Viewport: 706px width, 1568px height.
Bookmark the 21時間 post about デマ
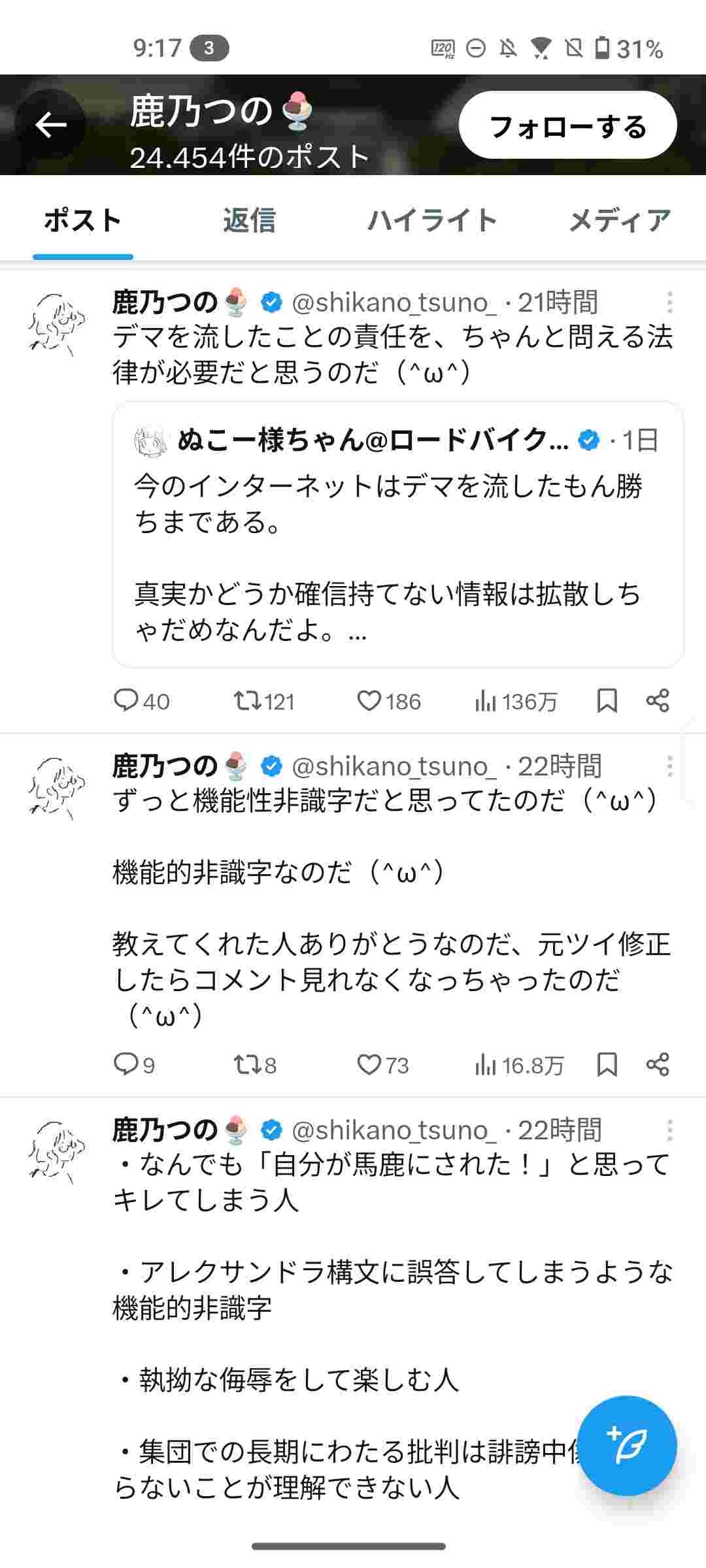[x=607, y=701]
